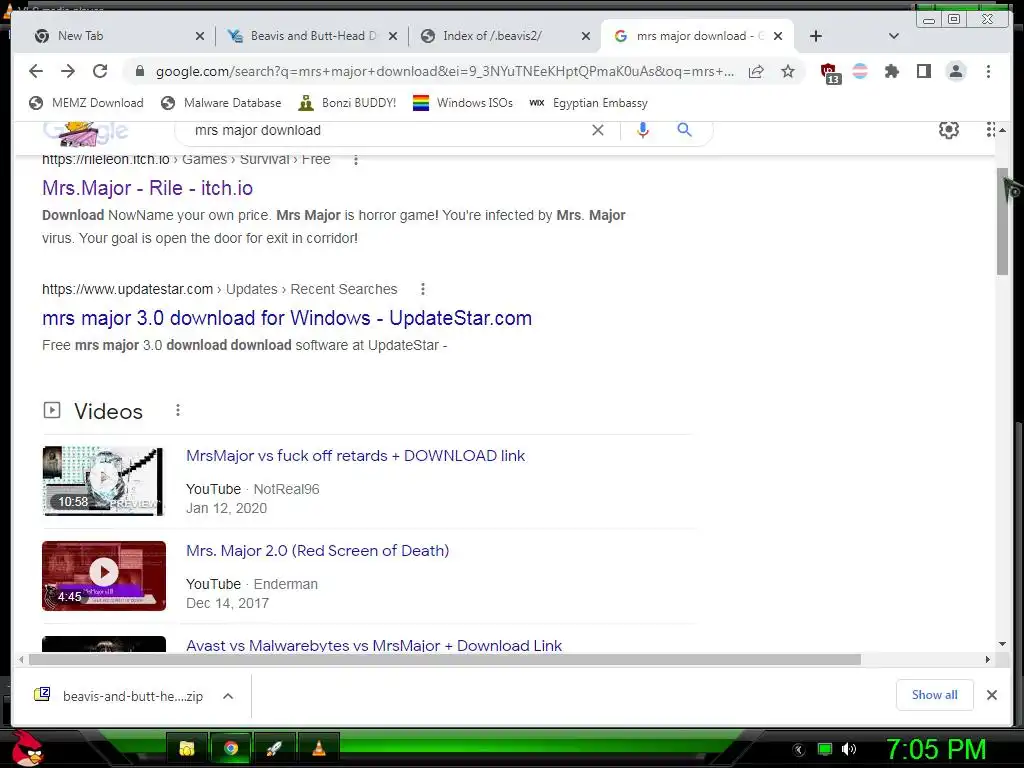Open the uBlock extension showing 13
Screen dimensions: 1024x768
[829, 72]
